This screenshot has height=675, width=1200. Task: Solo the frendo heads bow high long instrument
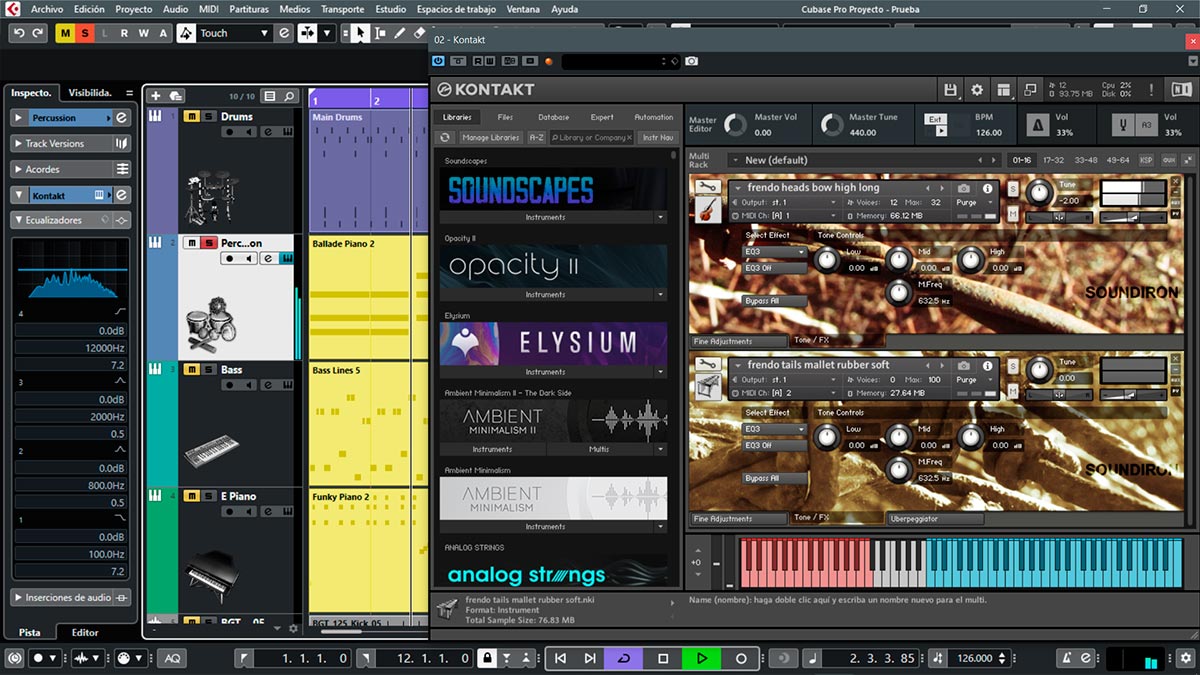tap(1013, 188)
